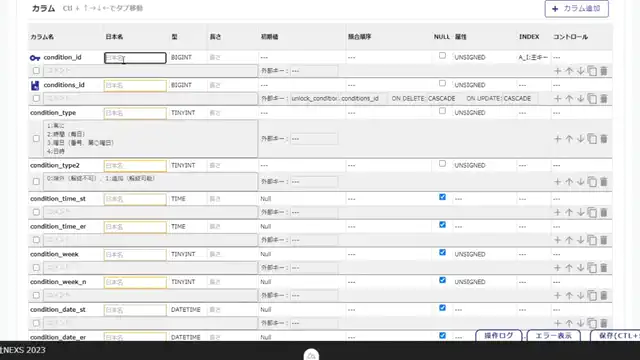Screen dimensions: 640x360
Task: Tick the comment-row checkbox under condition_type
Action: coord(36,139)
